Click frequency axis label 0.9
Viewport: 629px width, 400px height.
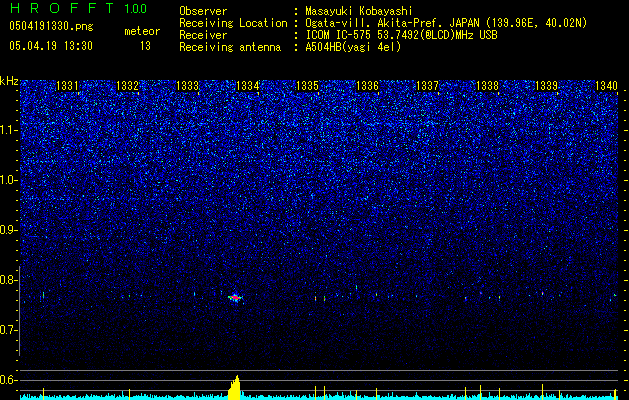(8, 230)
